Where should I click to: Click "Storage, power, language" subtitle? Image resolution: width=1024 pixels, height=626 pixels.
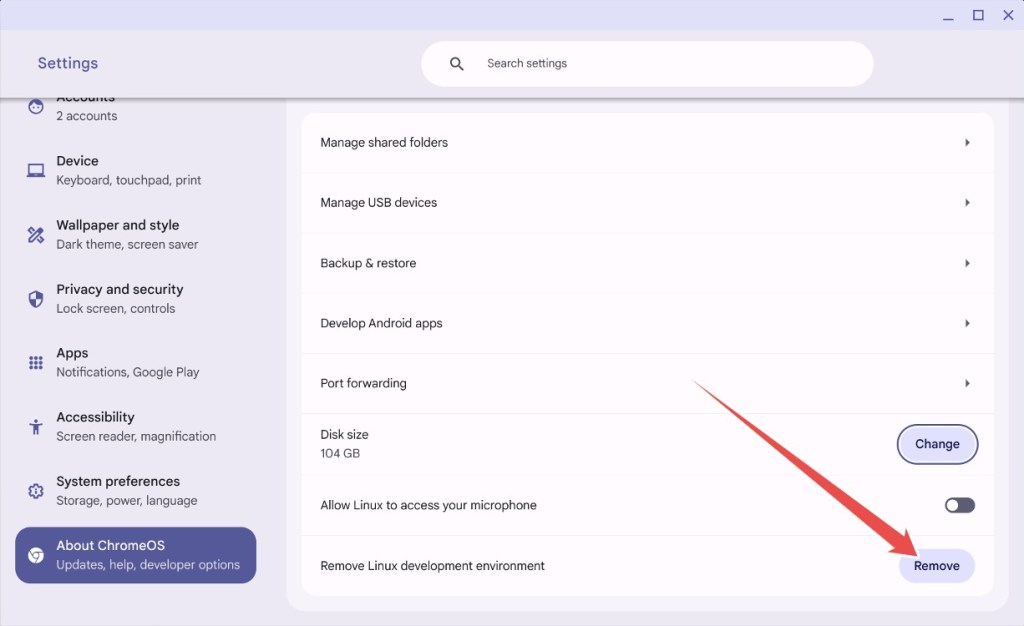click(x=127, y=501)
